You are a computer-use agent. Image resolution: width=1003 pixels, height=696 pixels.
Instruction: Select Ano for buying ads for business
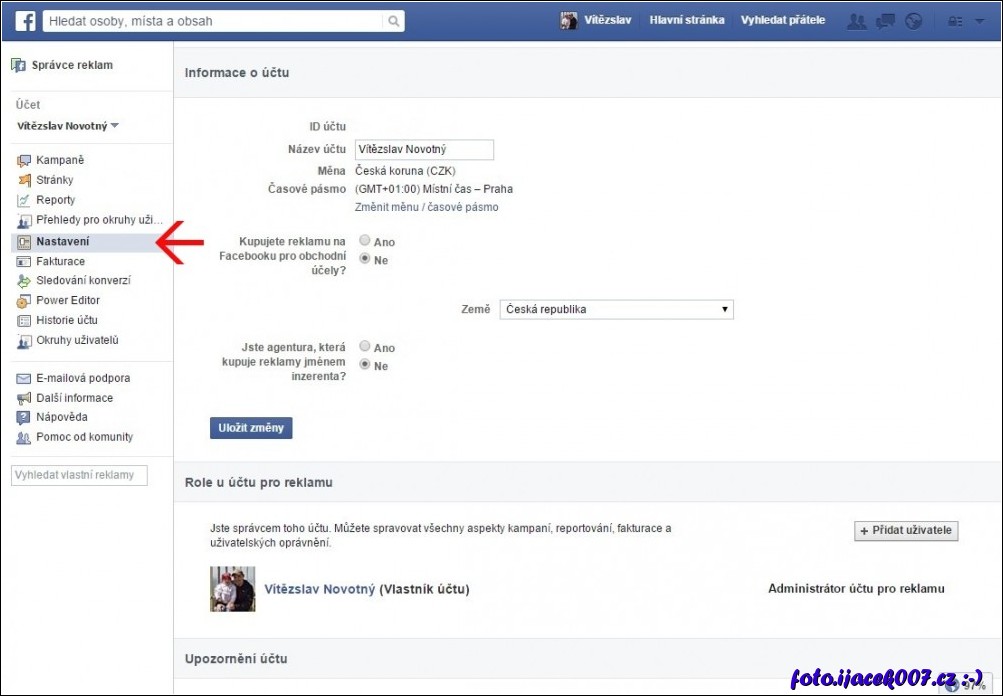pos(365,241)
